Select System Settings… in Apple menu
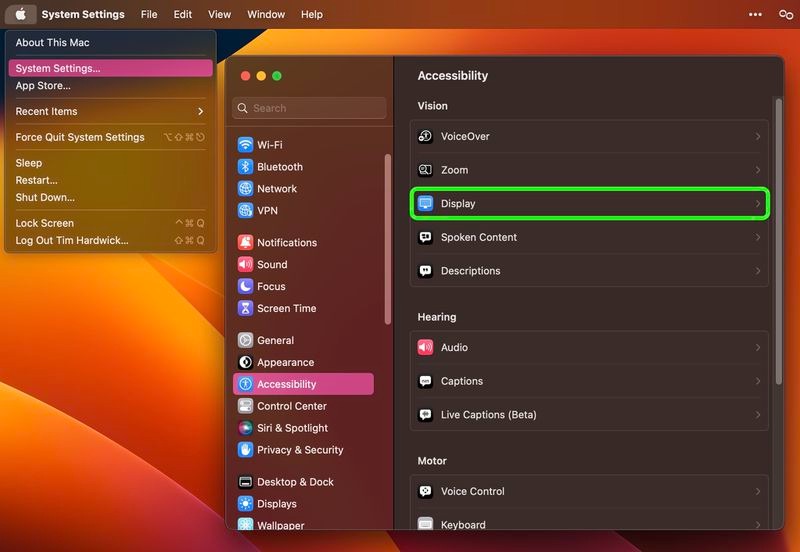The height and width of the screenshot is (552, 800). click(111, 68)
